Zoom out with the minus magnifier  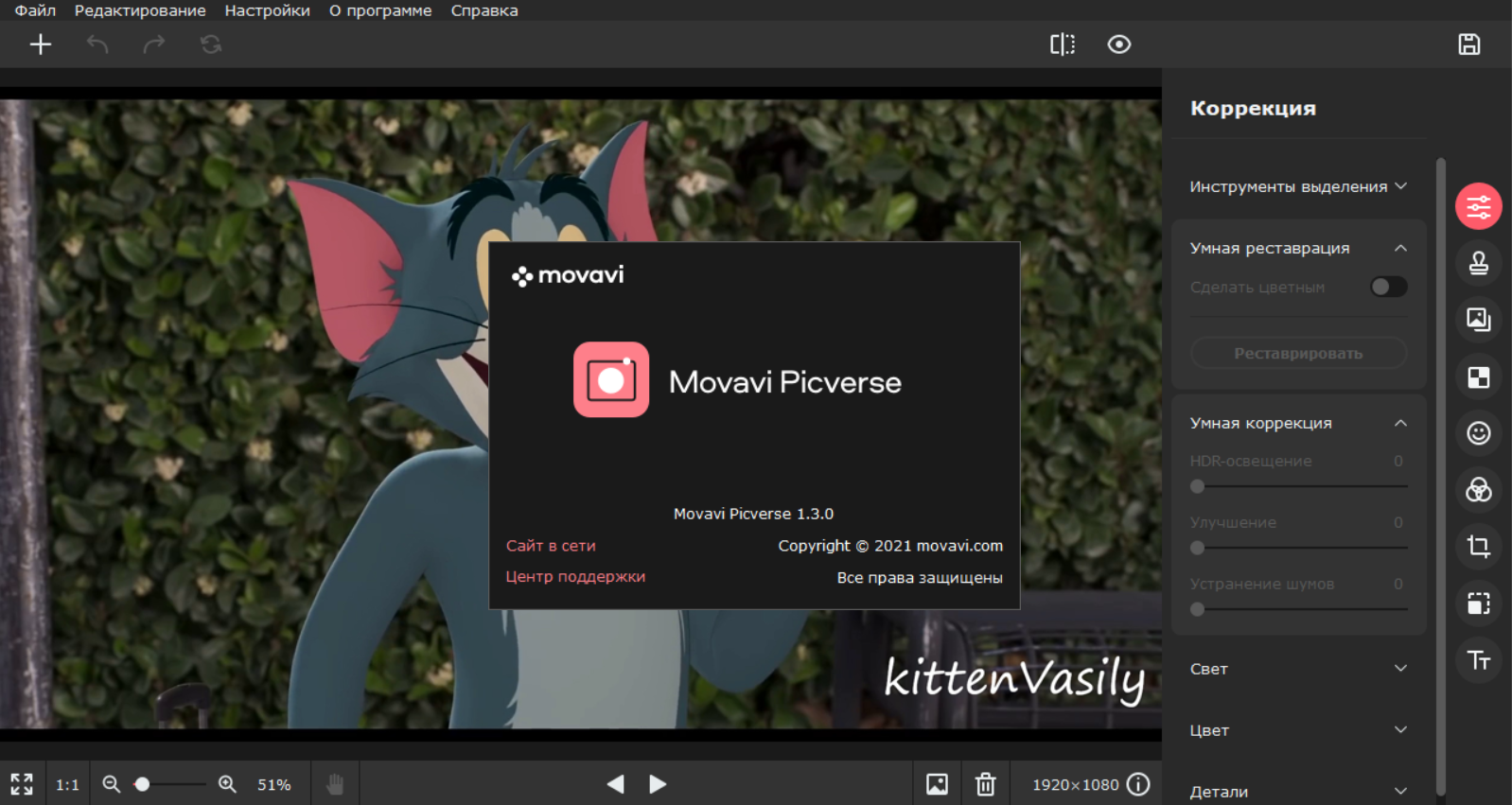click(x=112, y=784)
